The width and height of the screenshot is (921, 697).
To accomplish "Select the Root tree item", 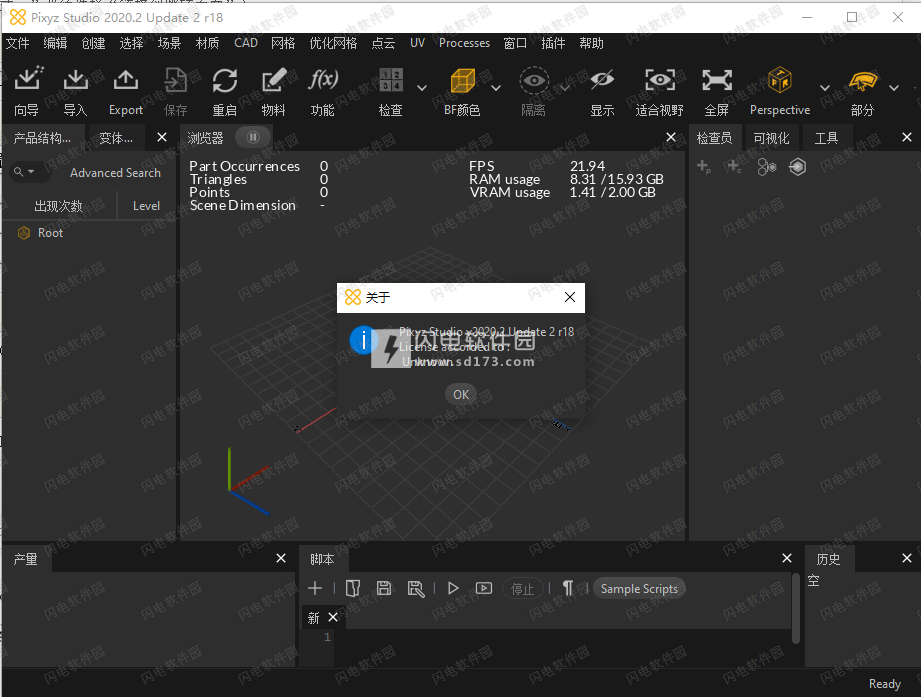I will coord(50,233).
